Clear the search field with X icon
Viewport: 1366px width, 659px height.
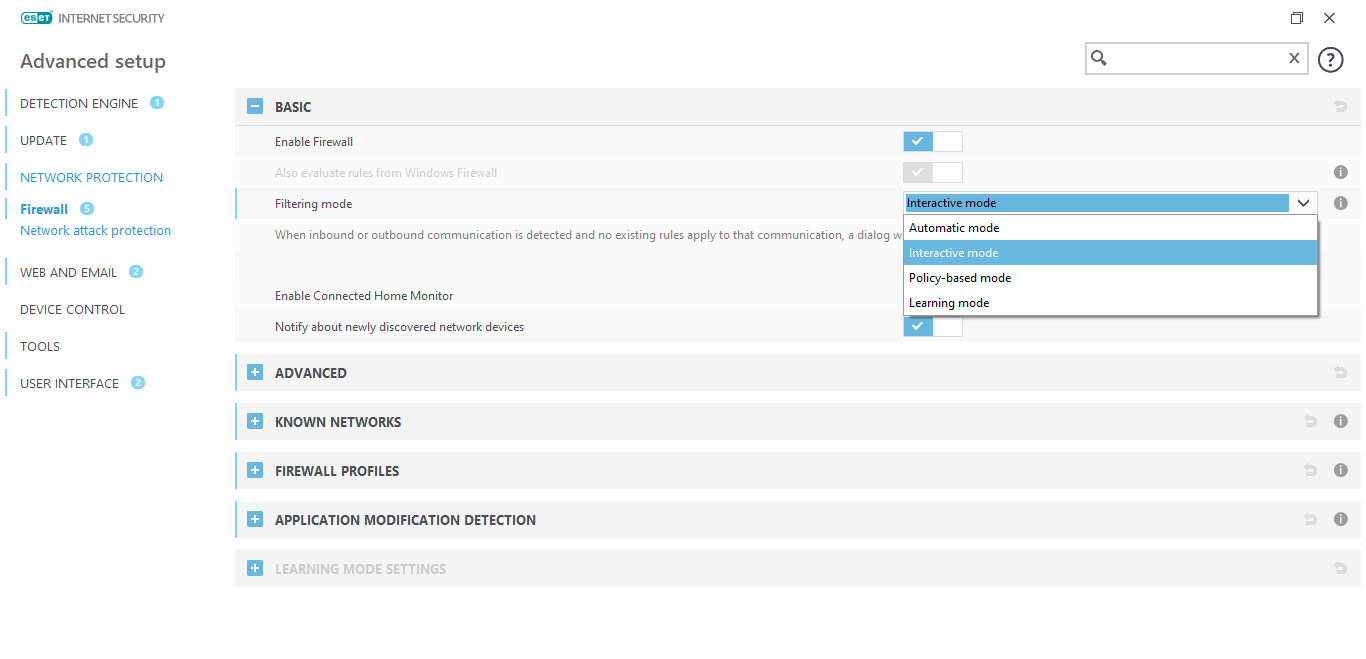pyautogui.click(x=1294, y=58)
